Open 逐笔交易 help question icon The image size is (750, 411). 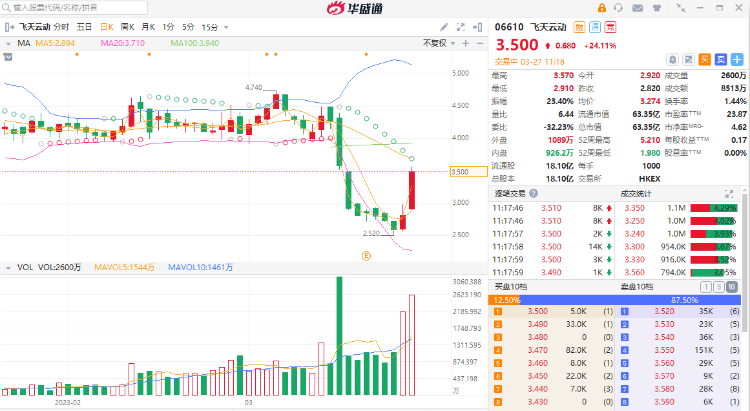point(533,194)
